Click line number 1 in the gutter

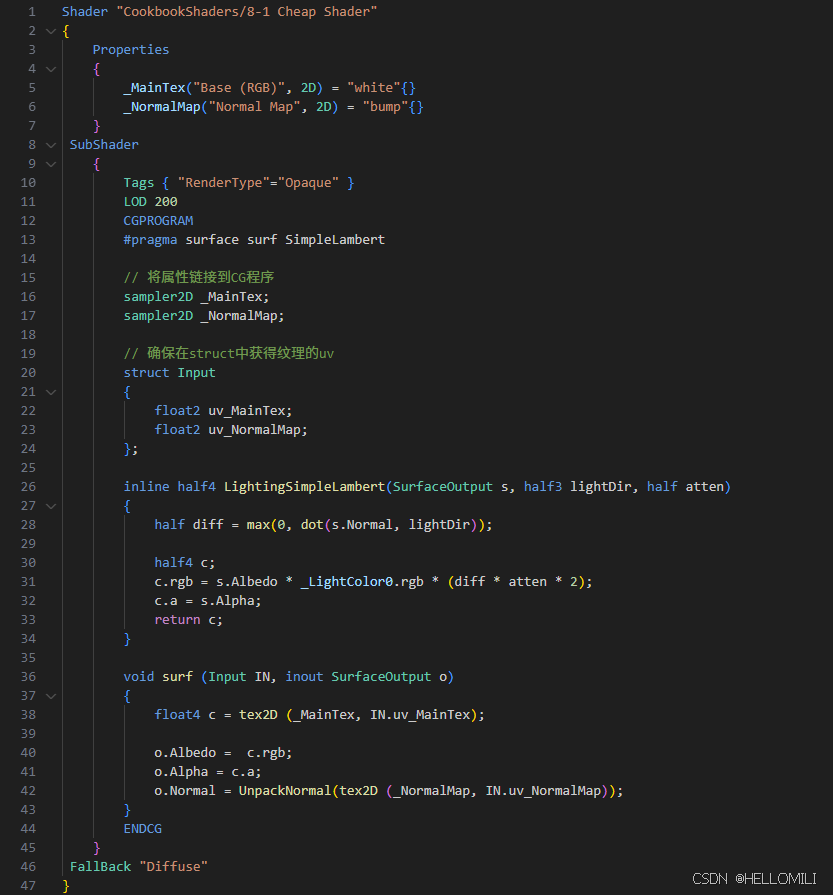pyautogui.click(x=32, y=12)
